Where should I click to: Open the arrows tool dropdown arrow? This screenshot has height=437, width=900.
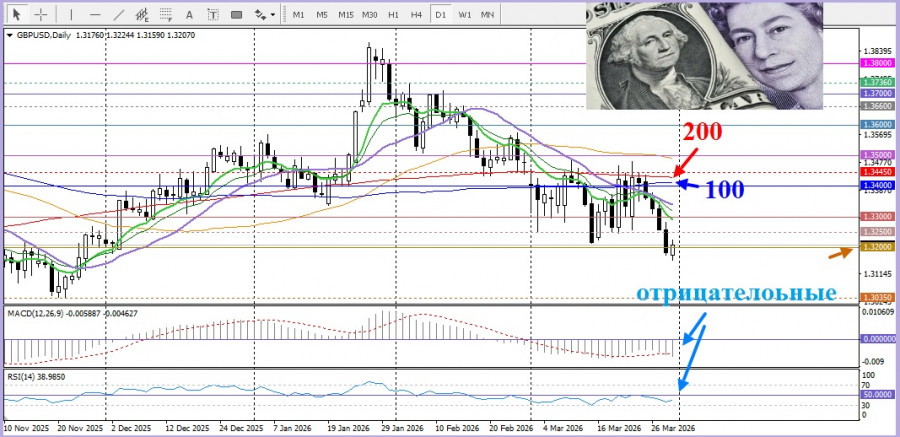point(273,15)
